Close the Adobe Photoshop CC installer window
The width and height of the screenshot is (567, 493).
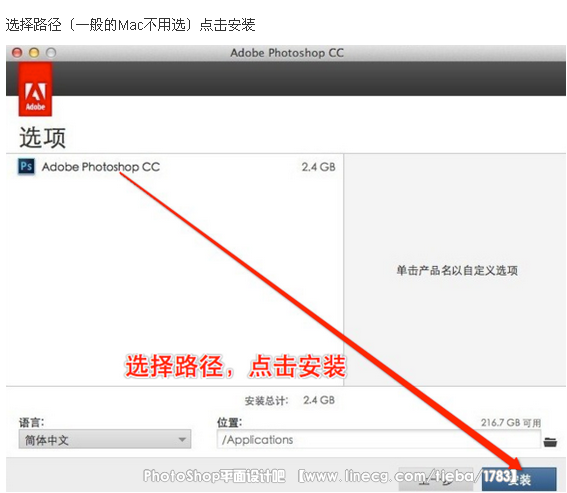pyautogui.click(x=17, y=53)
